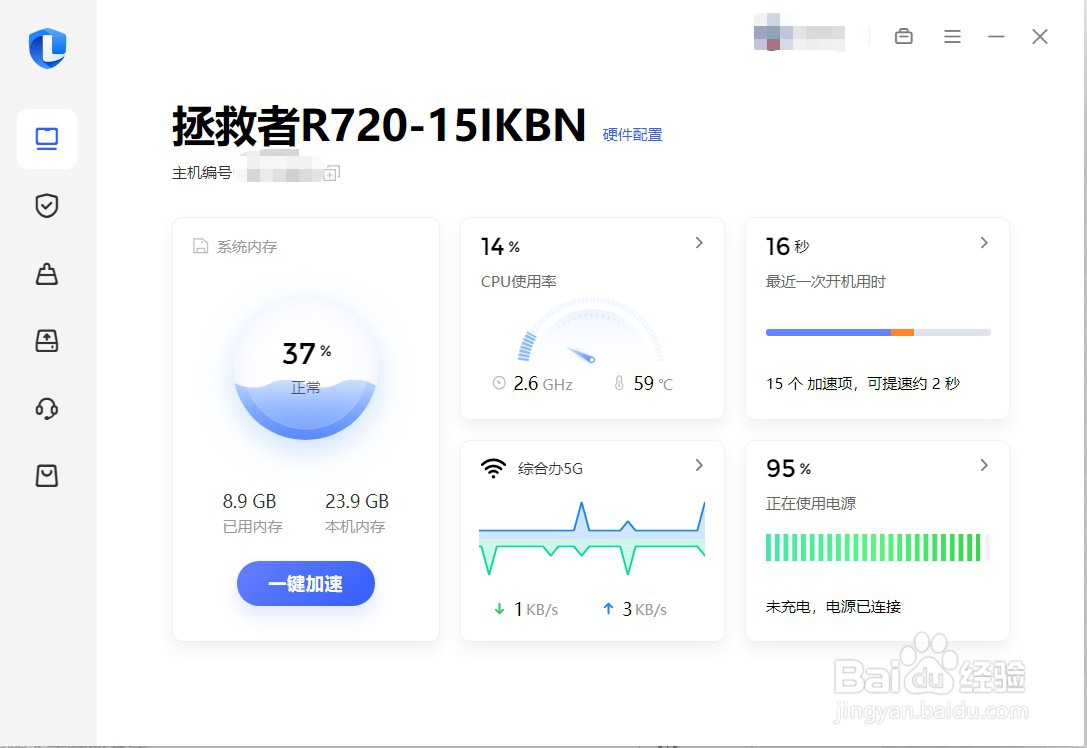Expand the 正在使用电源 power card
This screenshot has width=1087, height=748.
tap(983, 465)
